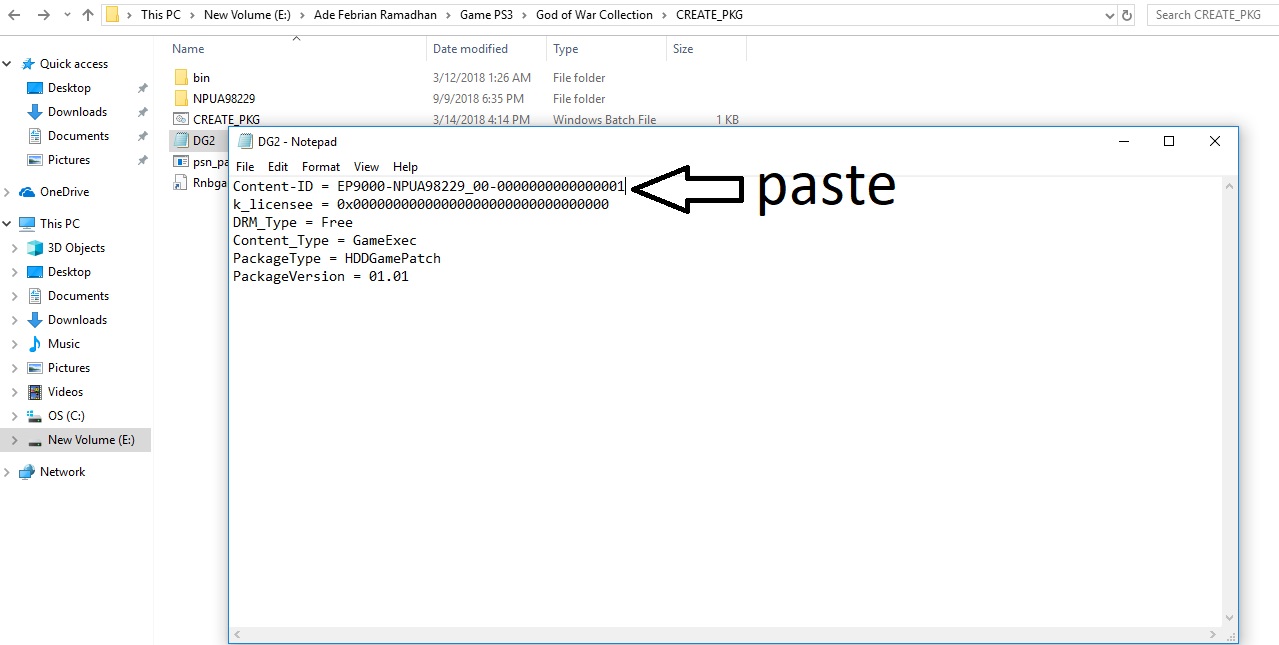This screenshot has width=1279, height=645.
Task: Collapse the Quick access section
Action: click(x=7, y=64)
